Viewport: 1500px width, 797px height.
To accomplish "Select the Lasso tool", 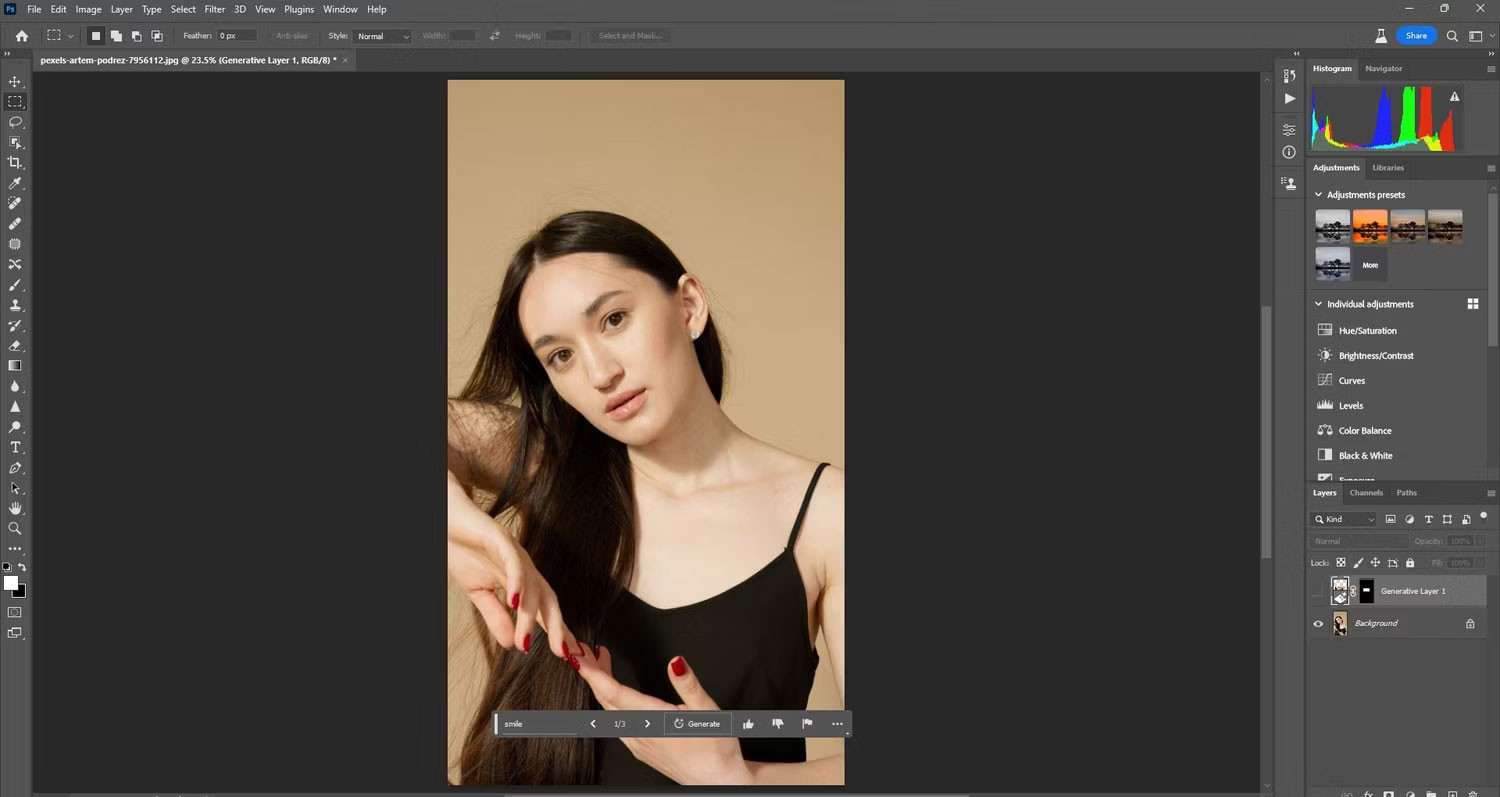I will (x=15, y=122).
